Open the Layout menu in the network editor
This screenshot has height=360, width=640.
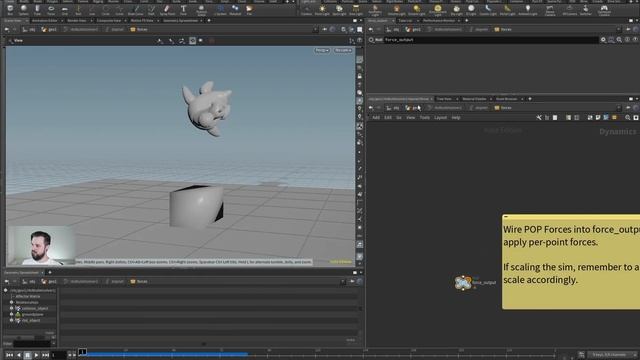coord(440,118)
